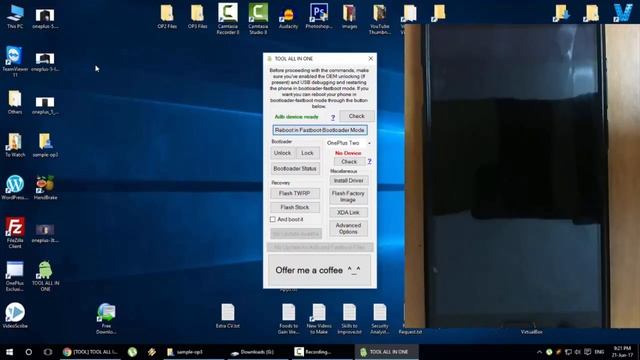The image size is (640, 360).
Task: Select the OP3 Files folder icon
Action: click(198, 17)
